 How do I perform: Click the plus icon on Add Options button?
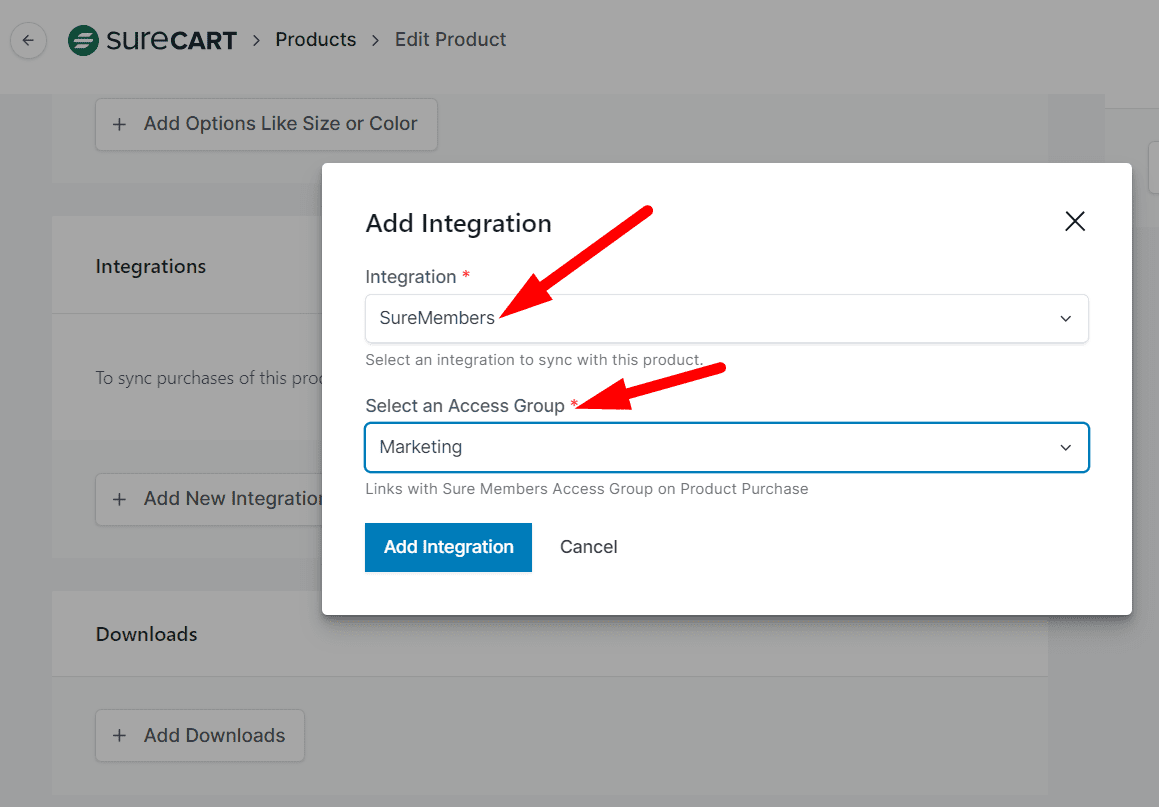click(119, 124)
